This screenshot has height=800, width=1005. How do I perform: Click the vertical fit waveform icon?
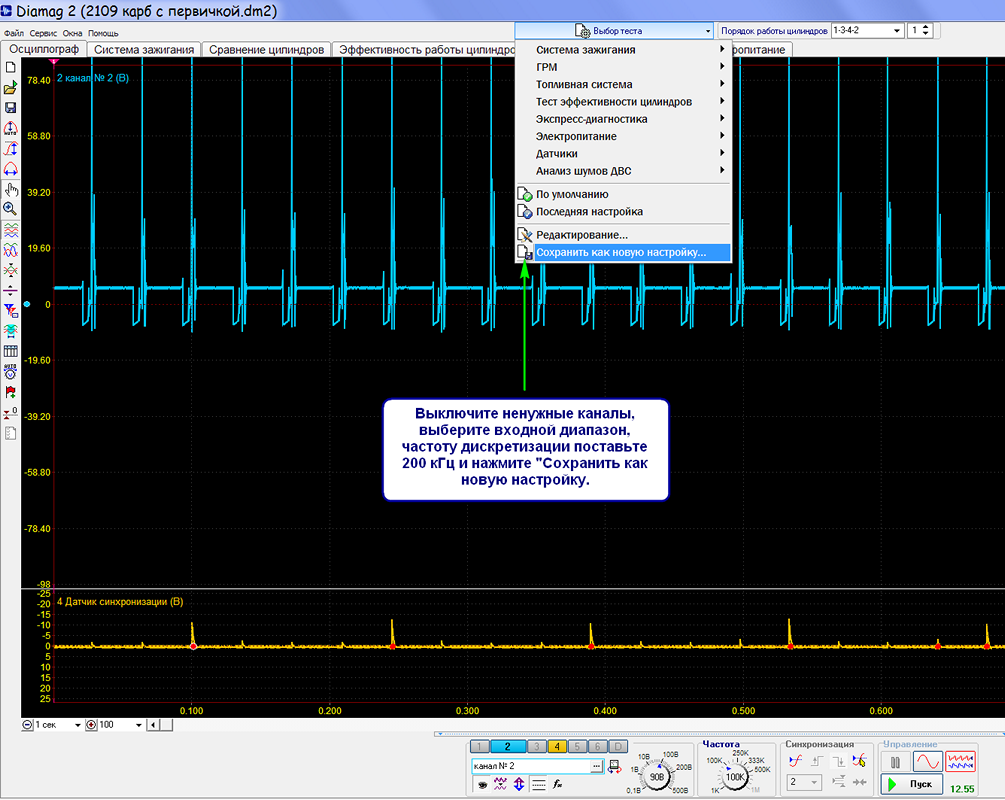pos(10,149)
